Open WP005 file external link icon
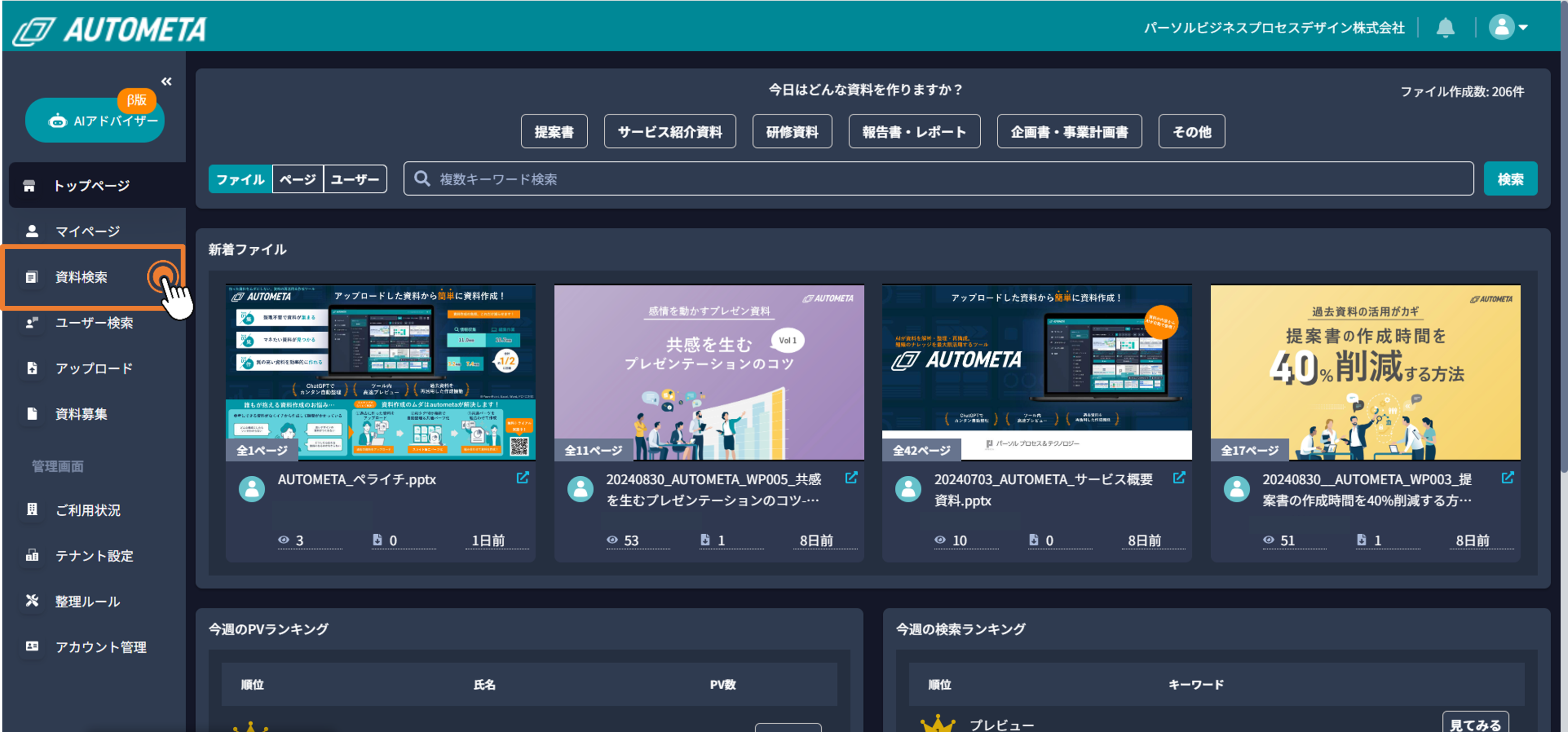1568x732 pixels. coord(851,478)
